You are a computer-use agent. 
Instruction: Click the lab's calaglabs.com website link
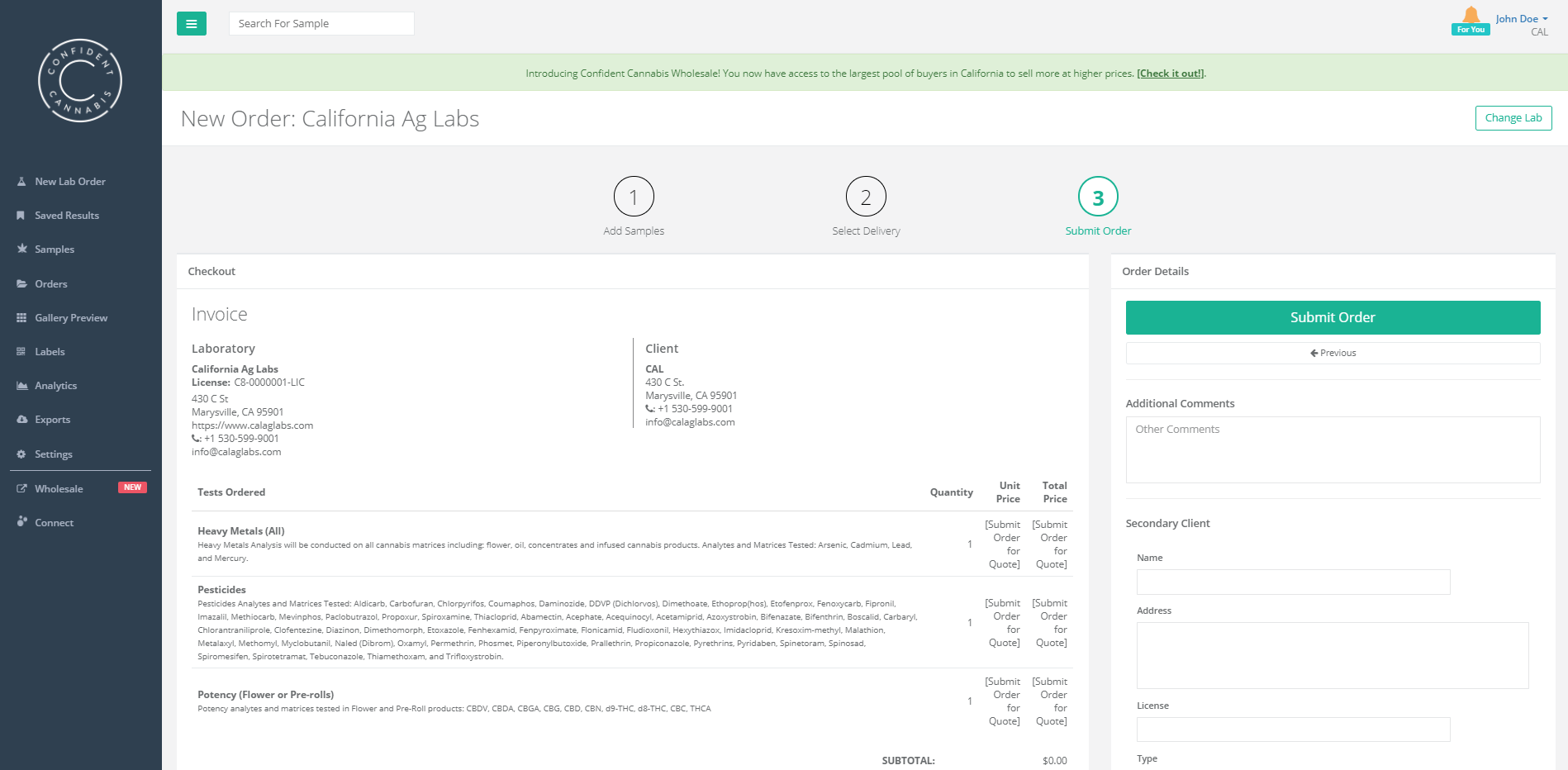click(252, 425)
